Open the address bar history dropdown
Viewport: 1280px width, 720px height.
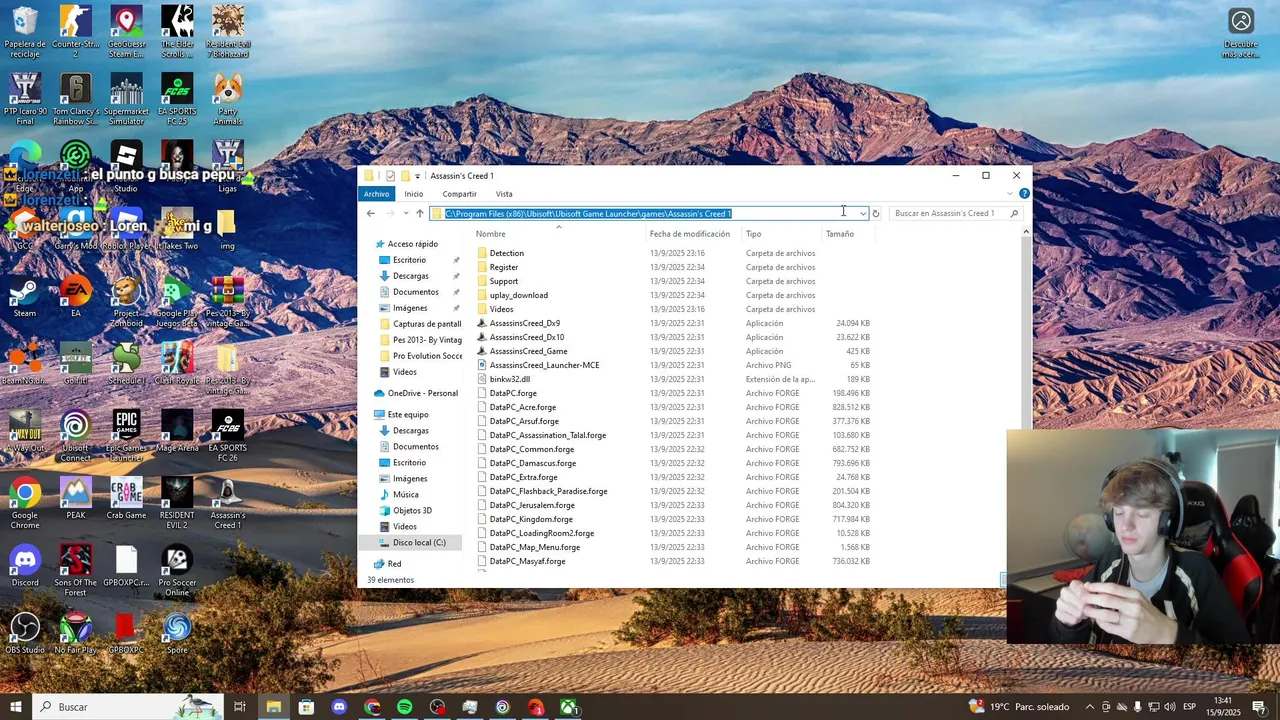tap(862, 213)
